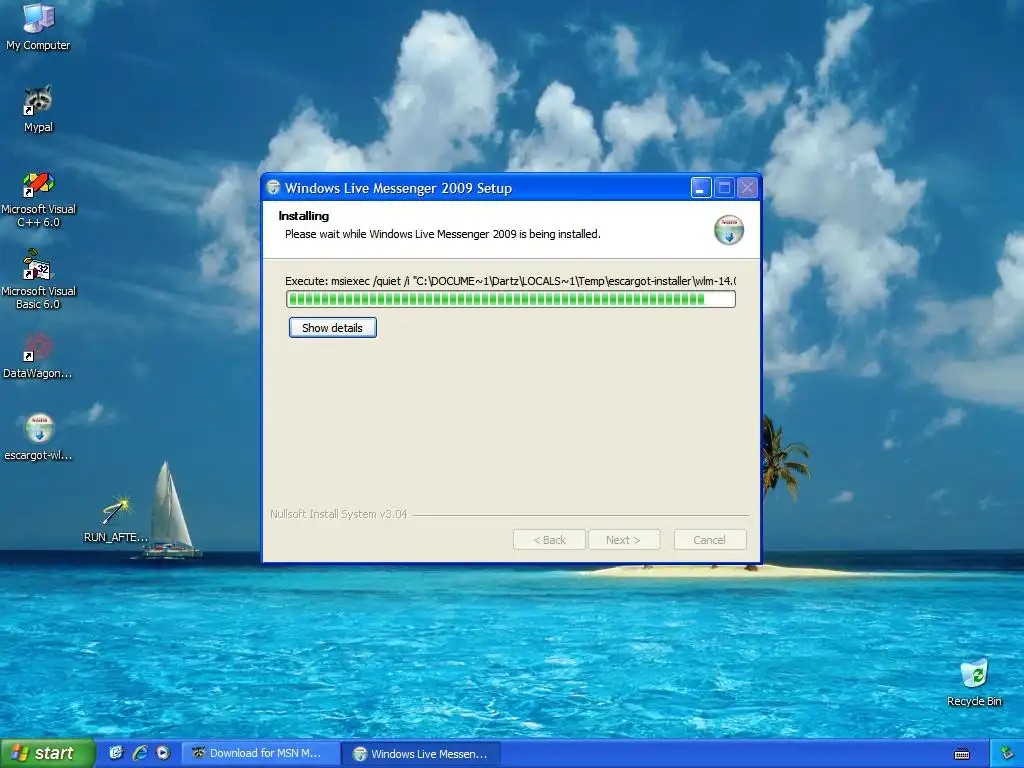Screen dimensions: 1024x768
Task: Select the RUN_AFTE... wand icon
Action: point(116,519)
